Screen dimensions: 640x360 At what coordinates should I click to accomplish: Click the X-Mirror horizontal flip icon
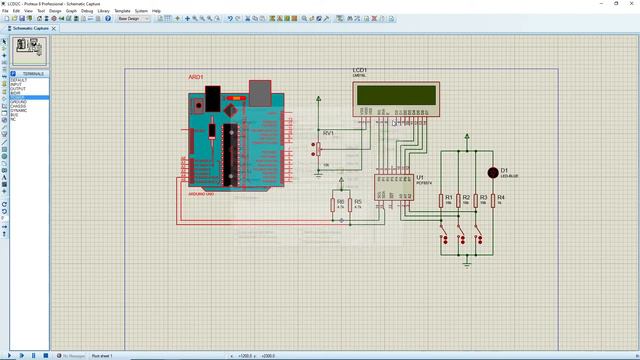click(4, 227)
